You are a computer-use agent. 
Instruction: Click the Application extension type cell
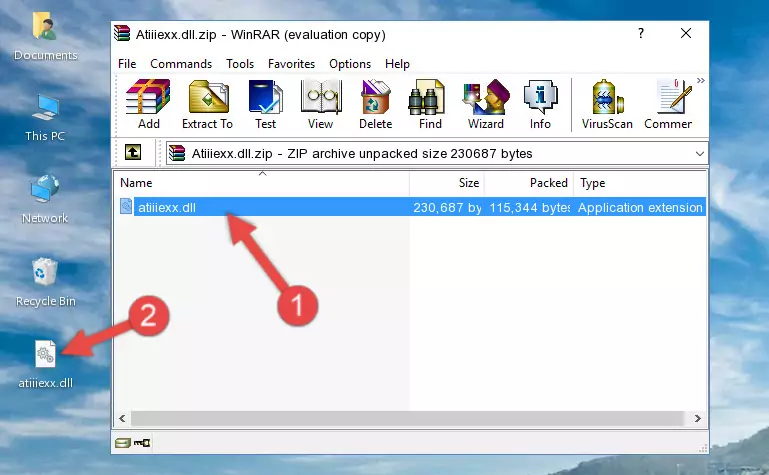pos(640,207)
